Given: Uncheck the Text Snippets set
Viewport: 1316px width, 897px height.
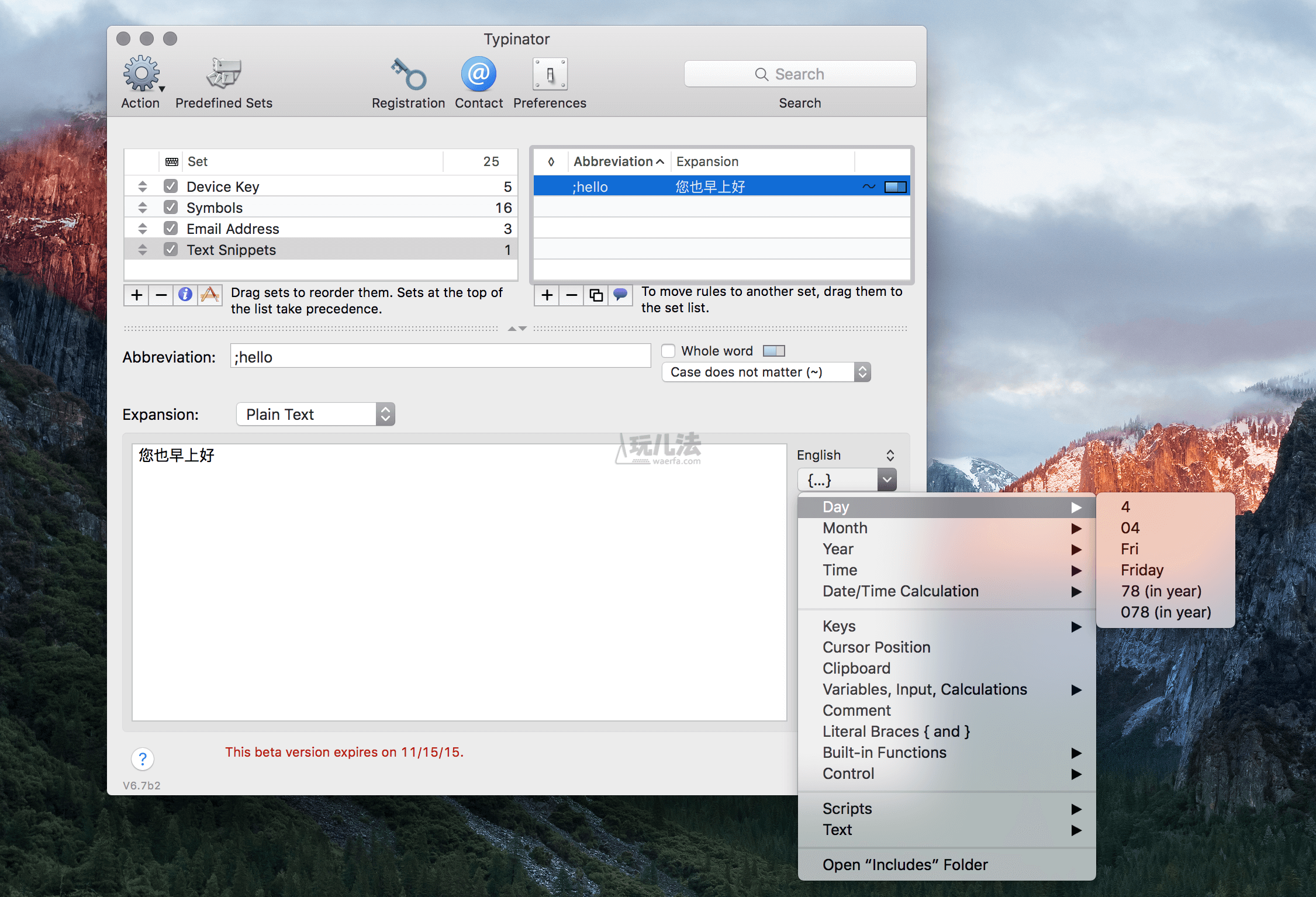Looking at the screenshot, I should [x=171, y=250].
